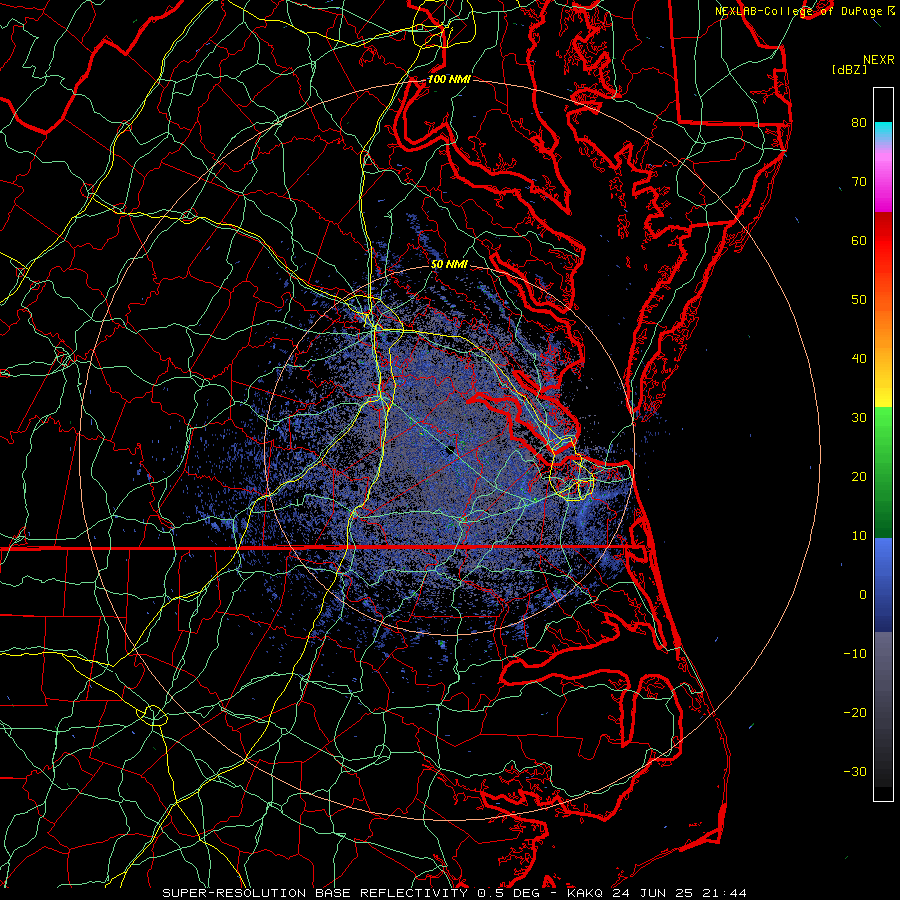Click the 60 dBZ scale value
Image resolution: width=900 pixels, height=900 pixels.
coord(859,241)
